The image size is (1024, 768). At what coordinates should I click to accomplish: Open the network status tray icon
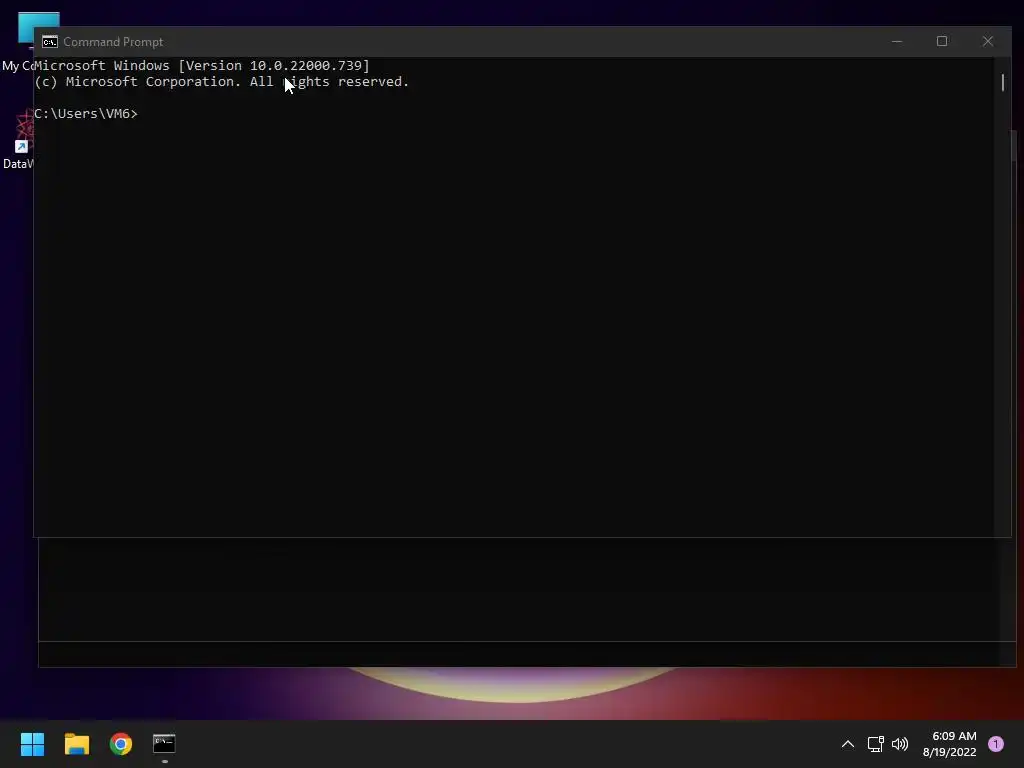(x=875, y=744)
